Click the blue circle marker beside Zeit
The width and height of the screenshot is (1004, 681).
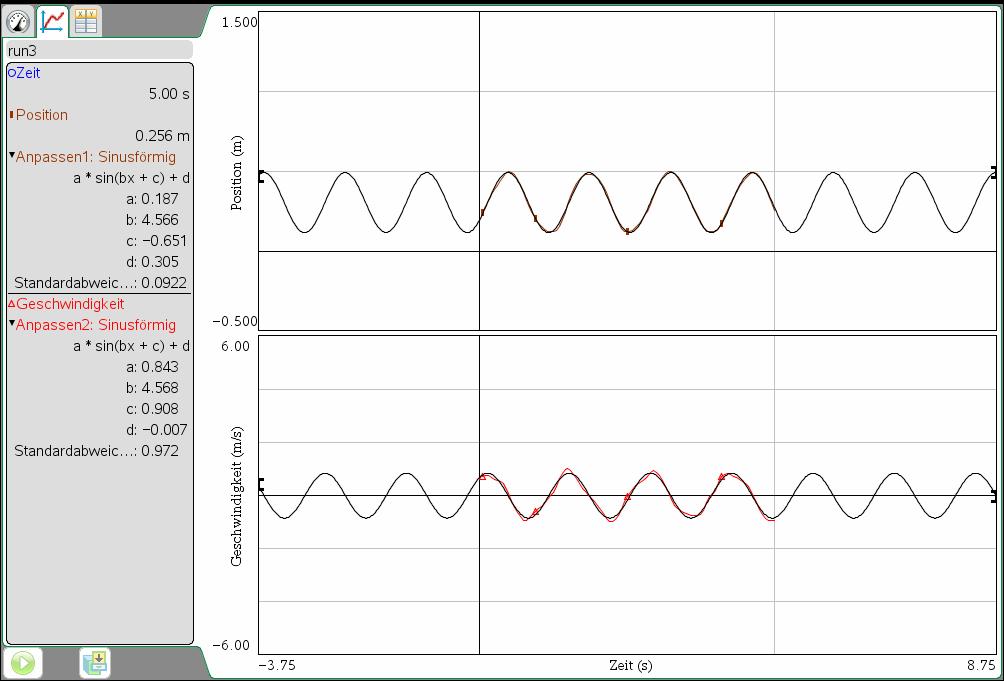pyautogui.click(x=11, y=73)
